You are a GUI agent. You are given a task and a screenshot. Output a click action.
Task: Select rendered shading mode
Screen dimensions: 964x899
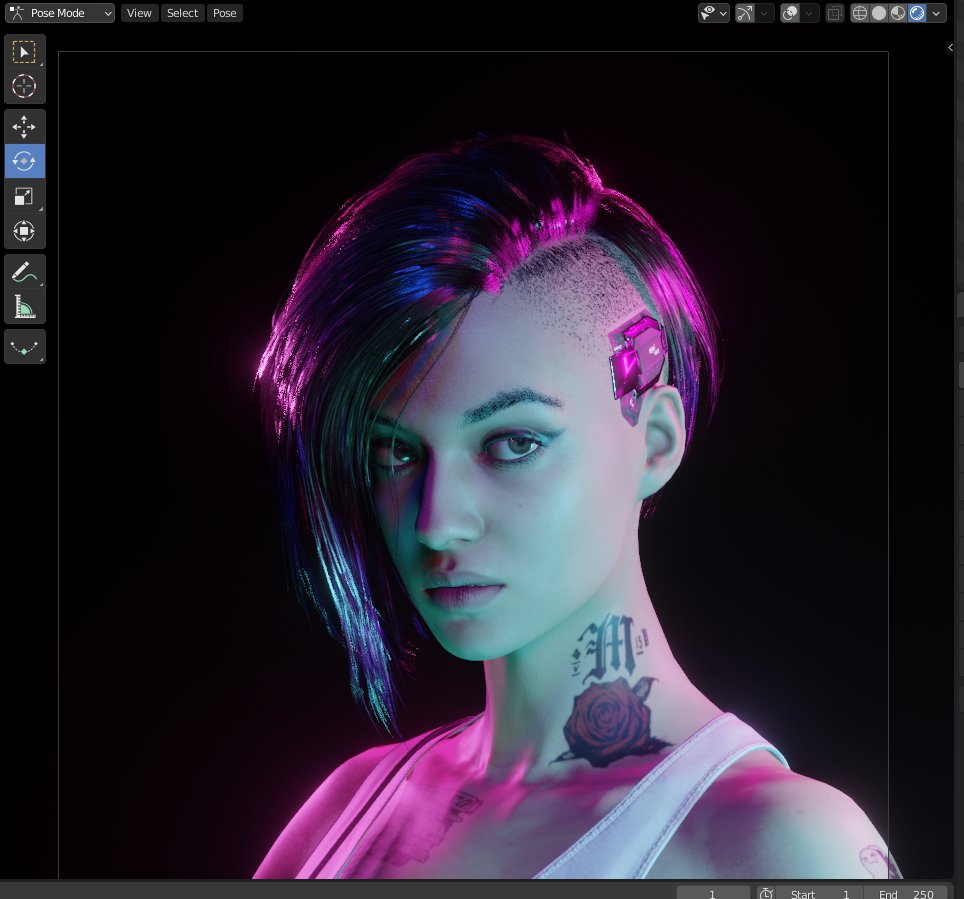[917, 13]
